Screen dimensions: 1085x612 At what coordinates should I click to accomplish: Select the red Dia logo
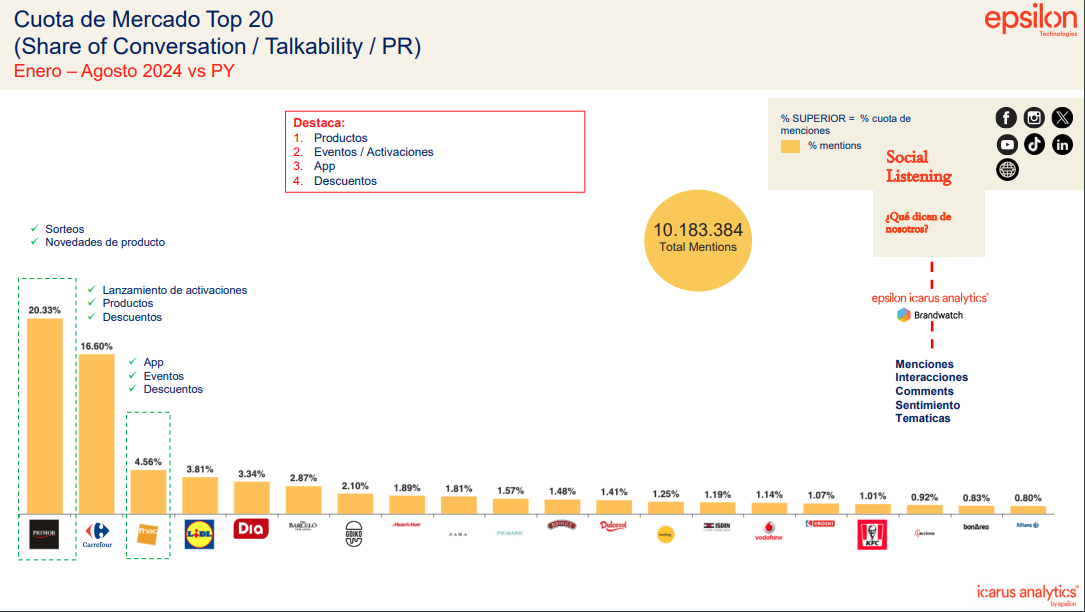pos(250,529)
